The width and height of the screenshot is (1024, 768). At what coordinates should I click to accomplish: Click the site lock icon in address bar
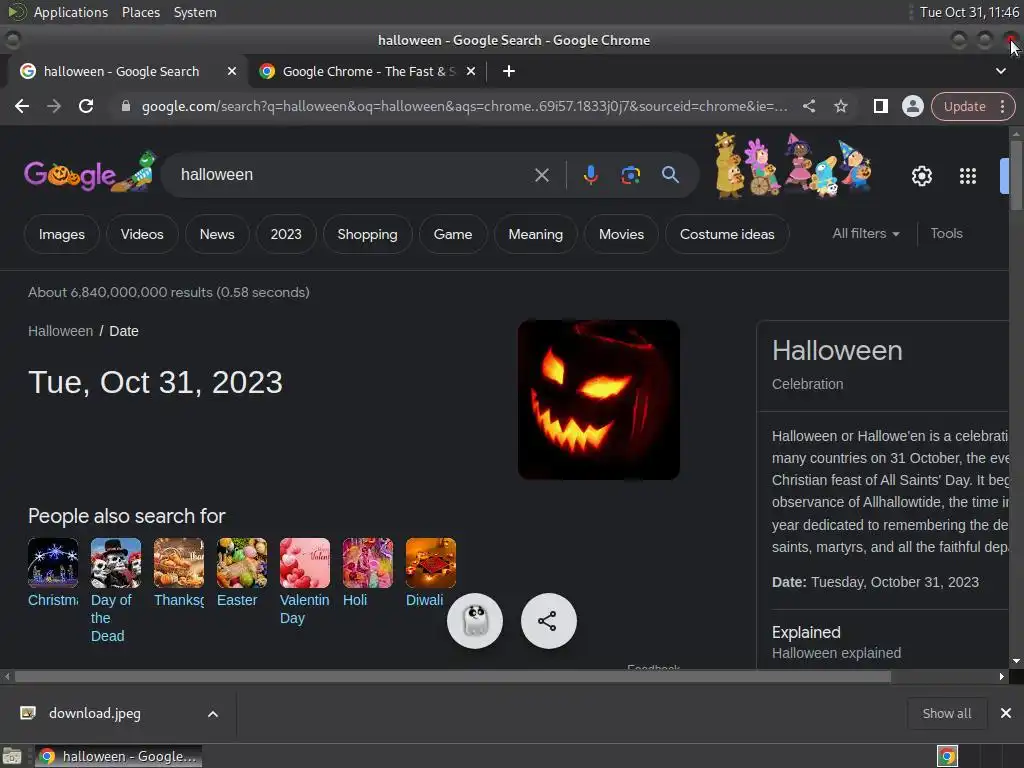[125, 106]
